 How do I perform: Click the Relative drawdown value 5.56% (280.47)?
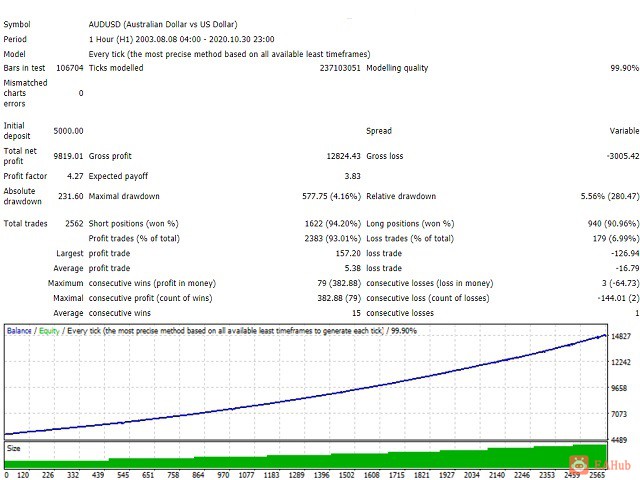point(610,196)
